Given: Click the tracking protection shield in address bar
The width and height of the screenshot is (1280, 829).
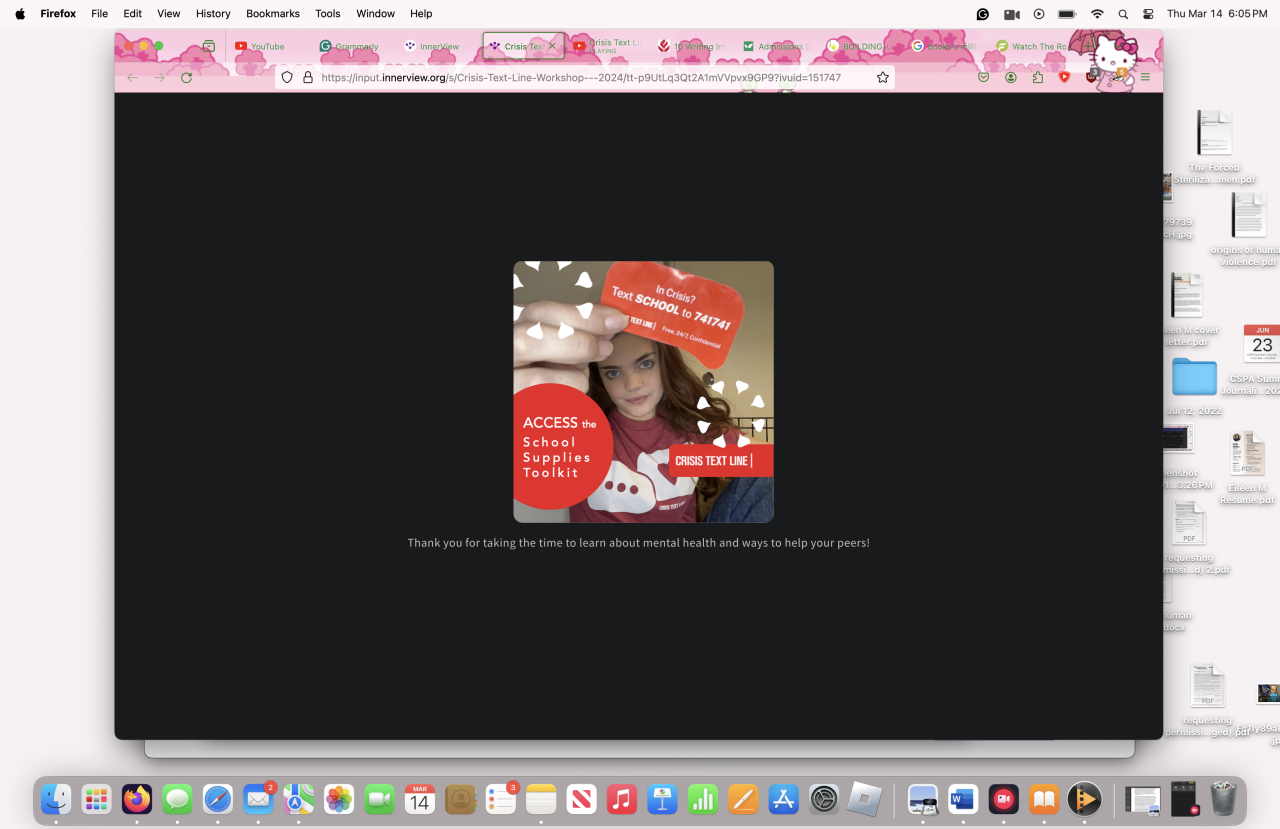Looking at the screenshot, I should pos(287,77).
